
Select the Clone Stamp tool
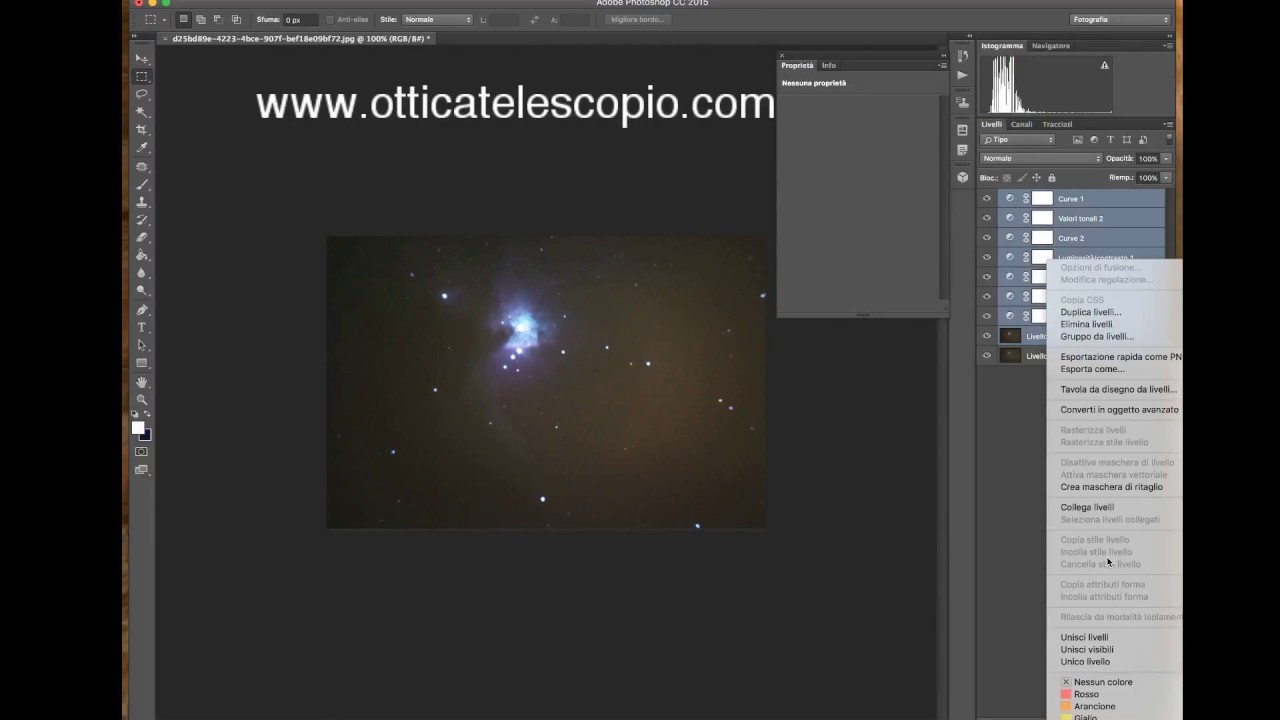pyautogui.click(x=142, y=202)
